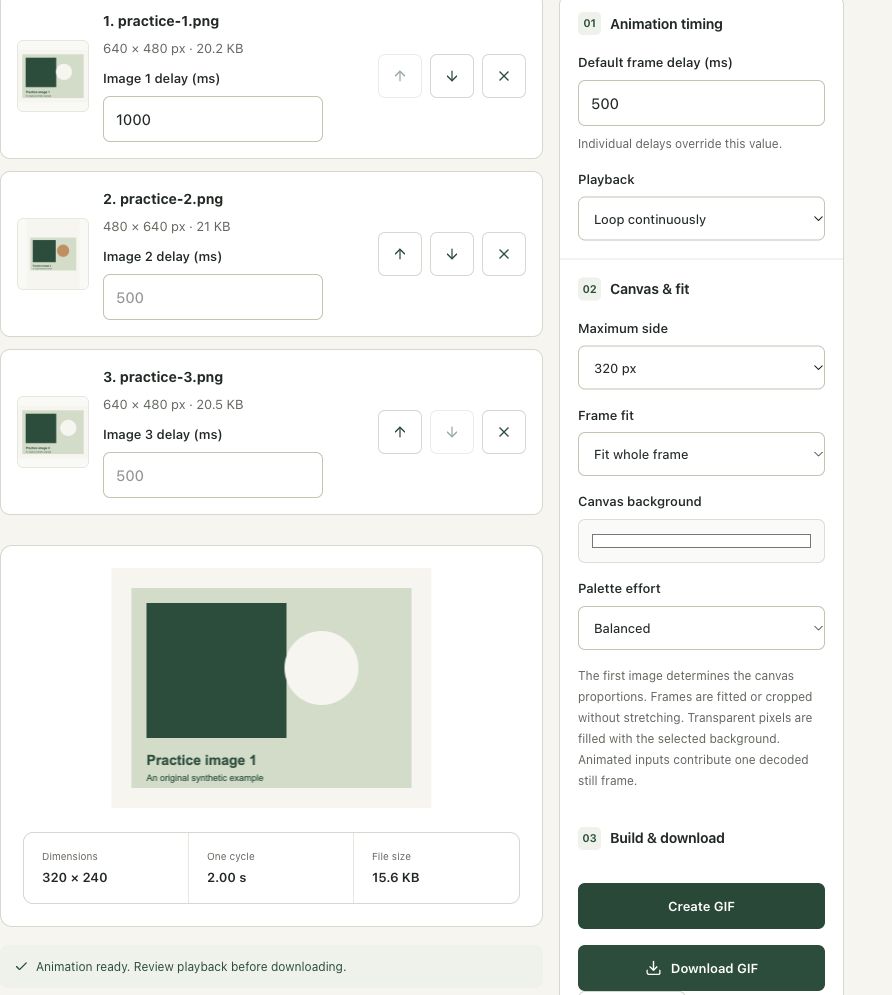Click the 1. practice-1.png file name
The image size is (892, 995).
point(161,21)
